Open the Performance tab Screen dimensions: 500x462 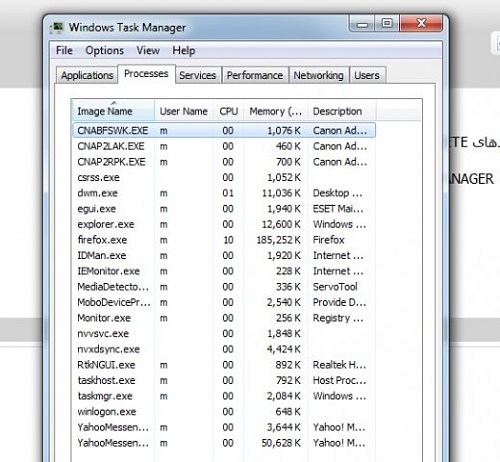pyautogui.click(x=255, y=75)
